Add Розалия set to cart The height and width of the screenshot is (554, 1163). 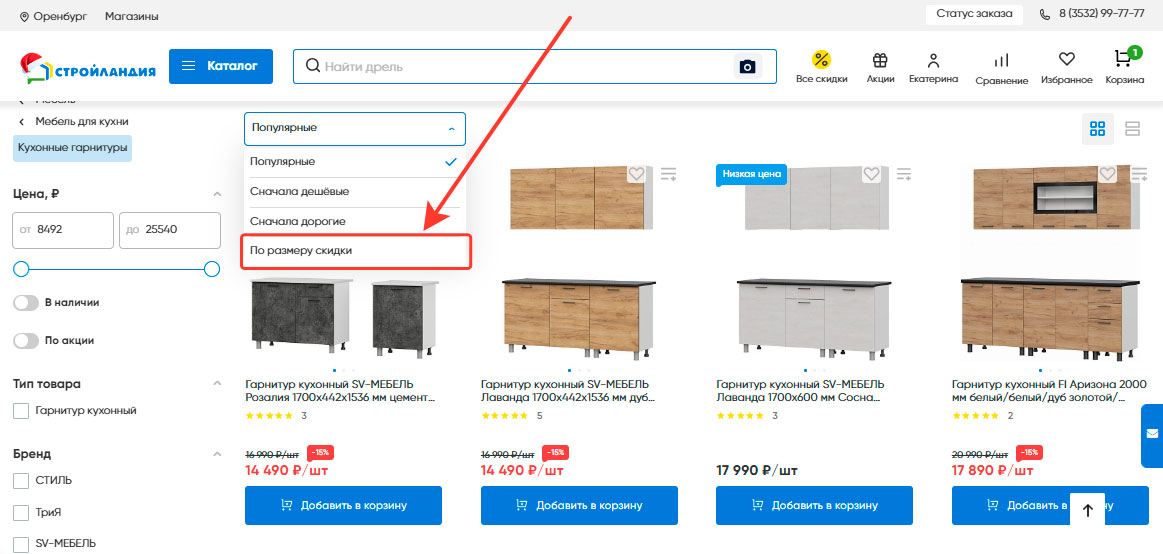(343, 505)
